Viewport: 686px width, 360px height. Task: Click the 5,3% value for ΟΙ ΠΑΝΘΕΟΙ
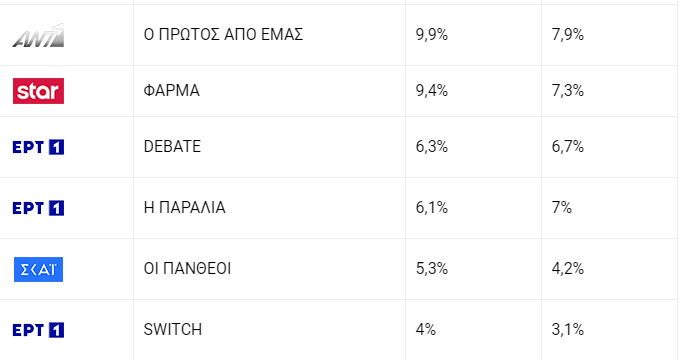click(432, 269)
